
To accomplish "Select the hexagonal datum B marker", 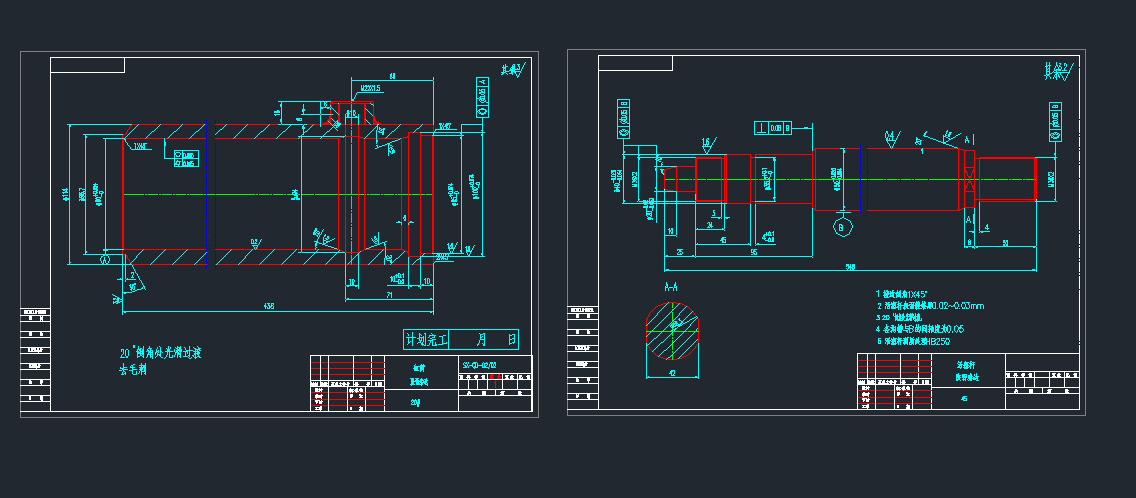I will (x=840, y=227).
